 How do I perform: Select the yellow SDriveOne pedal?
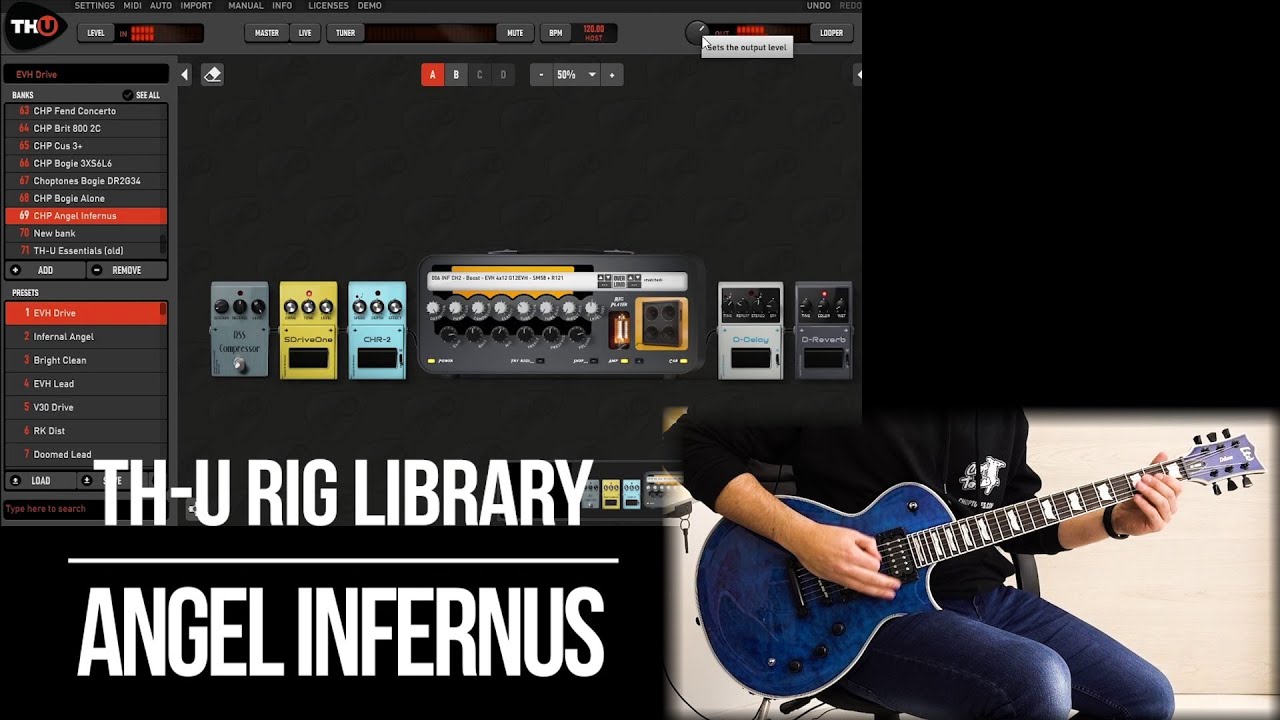[x=308, y=330]
